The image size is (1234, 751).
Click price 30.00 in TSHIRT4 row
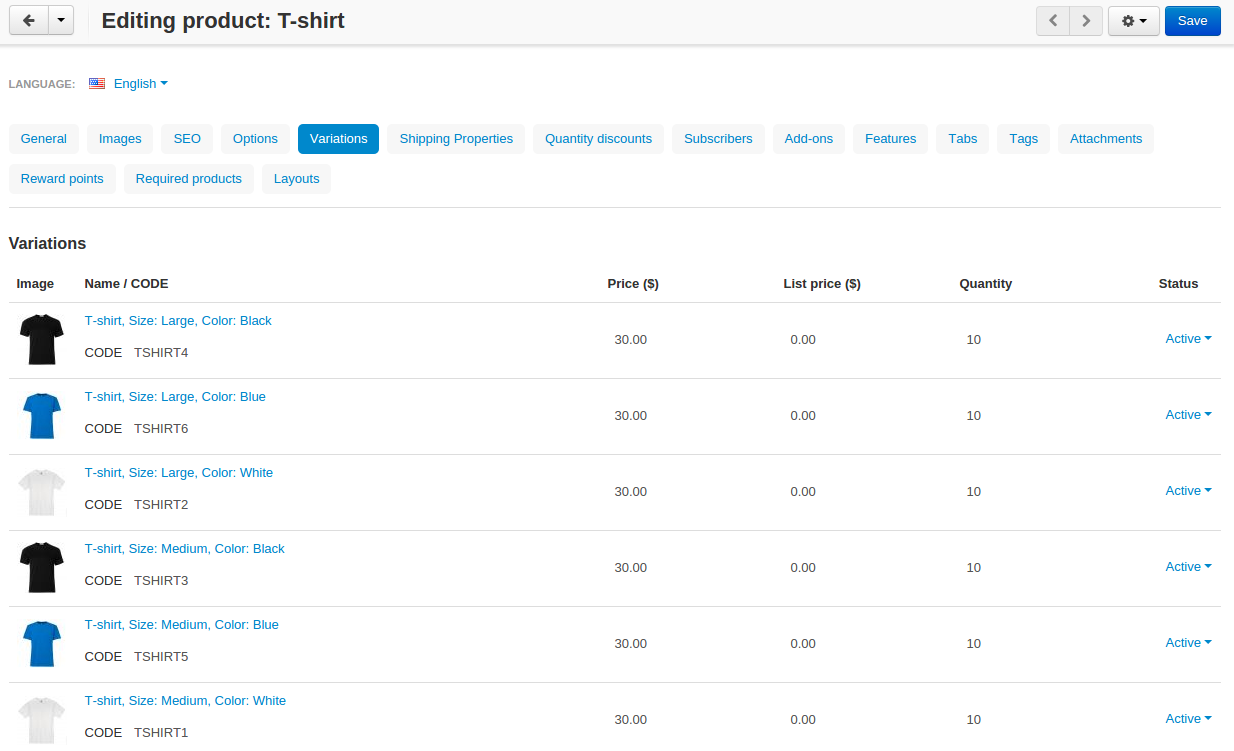tap(630, 340)
